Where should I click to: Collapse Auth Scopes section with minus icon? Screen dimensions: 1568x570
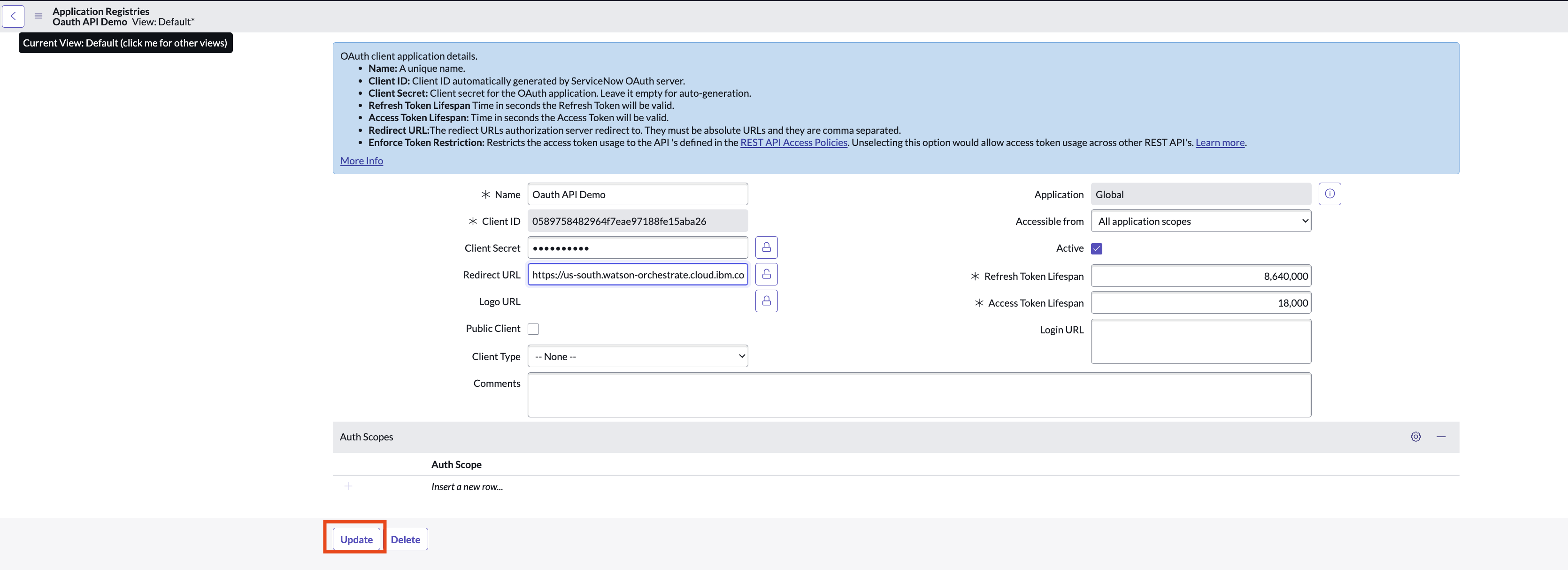pos(1441,437)
